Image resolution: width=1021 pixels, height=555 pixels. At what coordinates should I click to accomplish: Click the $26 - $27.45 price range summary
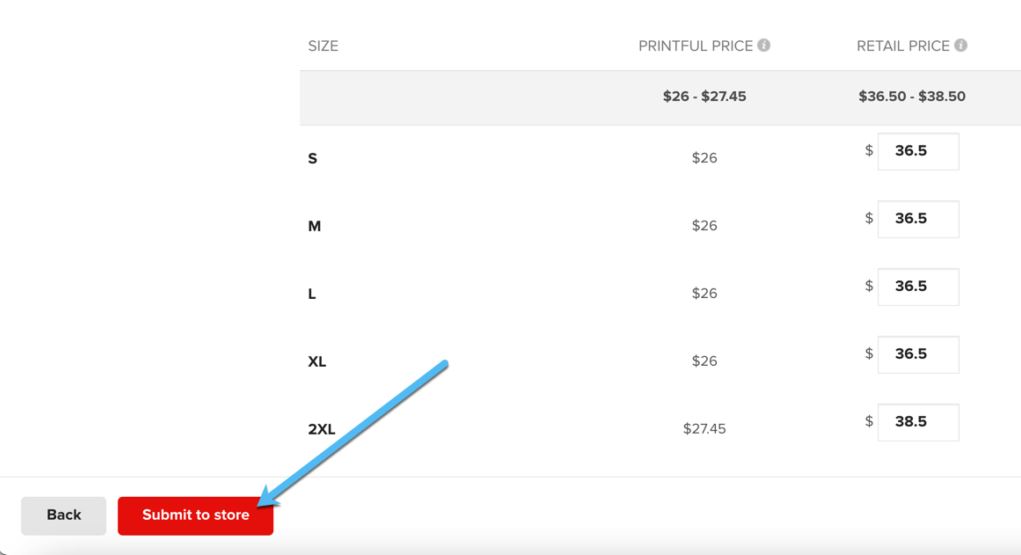point(705,96)
